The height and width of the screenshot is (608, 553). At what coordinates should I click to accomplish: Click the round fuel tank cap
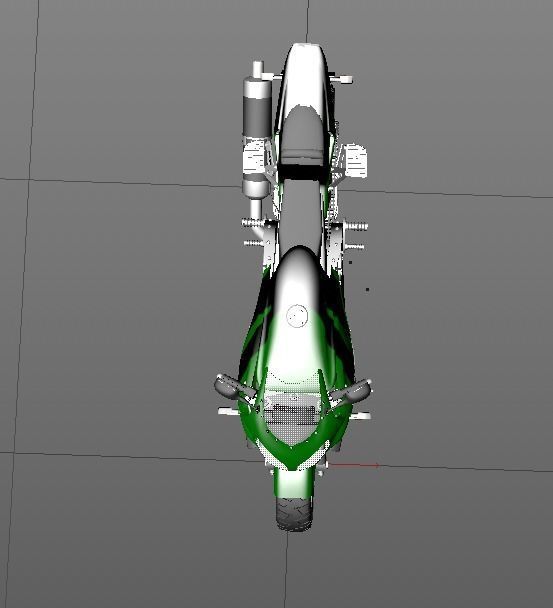[297, 316]
